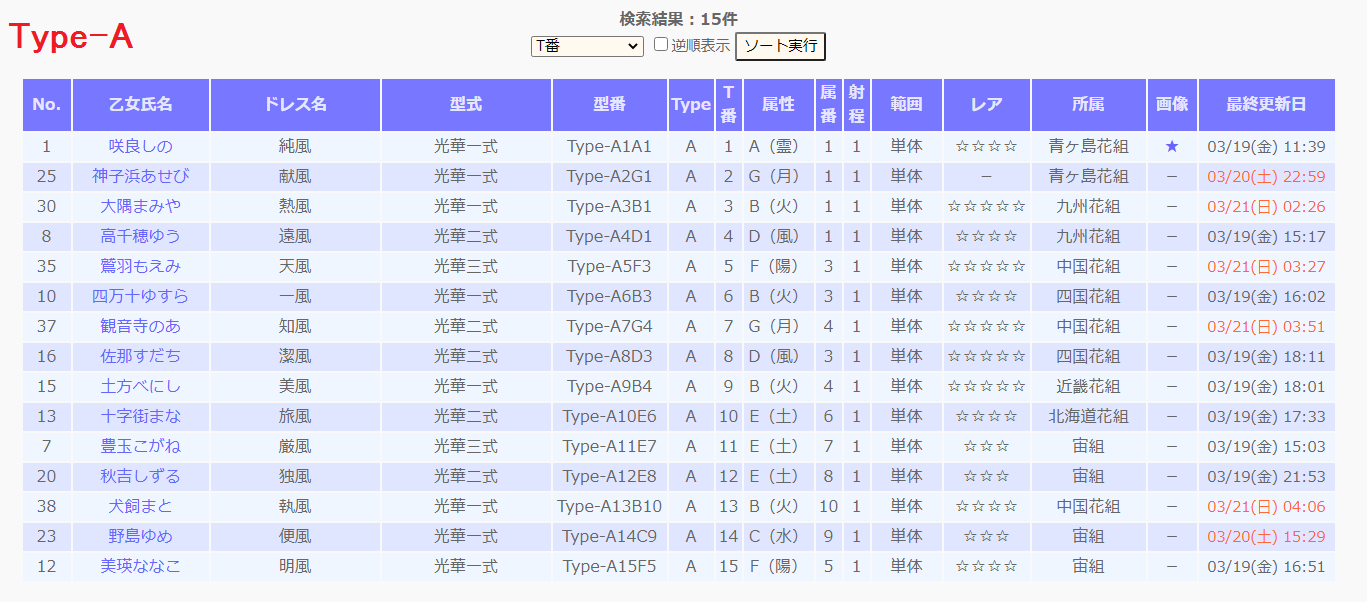
Task: Click the blue star image icon
Action: click(x=1172, y=147)
